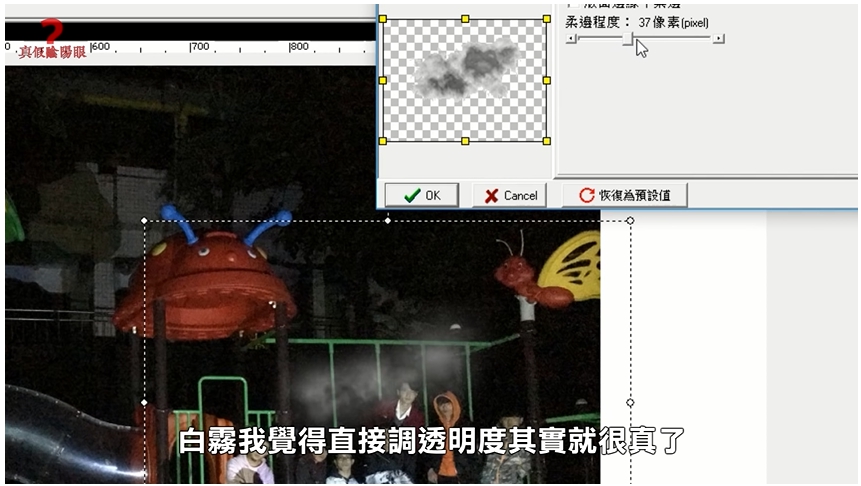861x486 pixels.
Task: Grab the bottom-center yellow handle of the preview
Action: coord(465,141)
